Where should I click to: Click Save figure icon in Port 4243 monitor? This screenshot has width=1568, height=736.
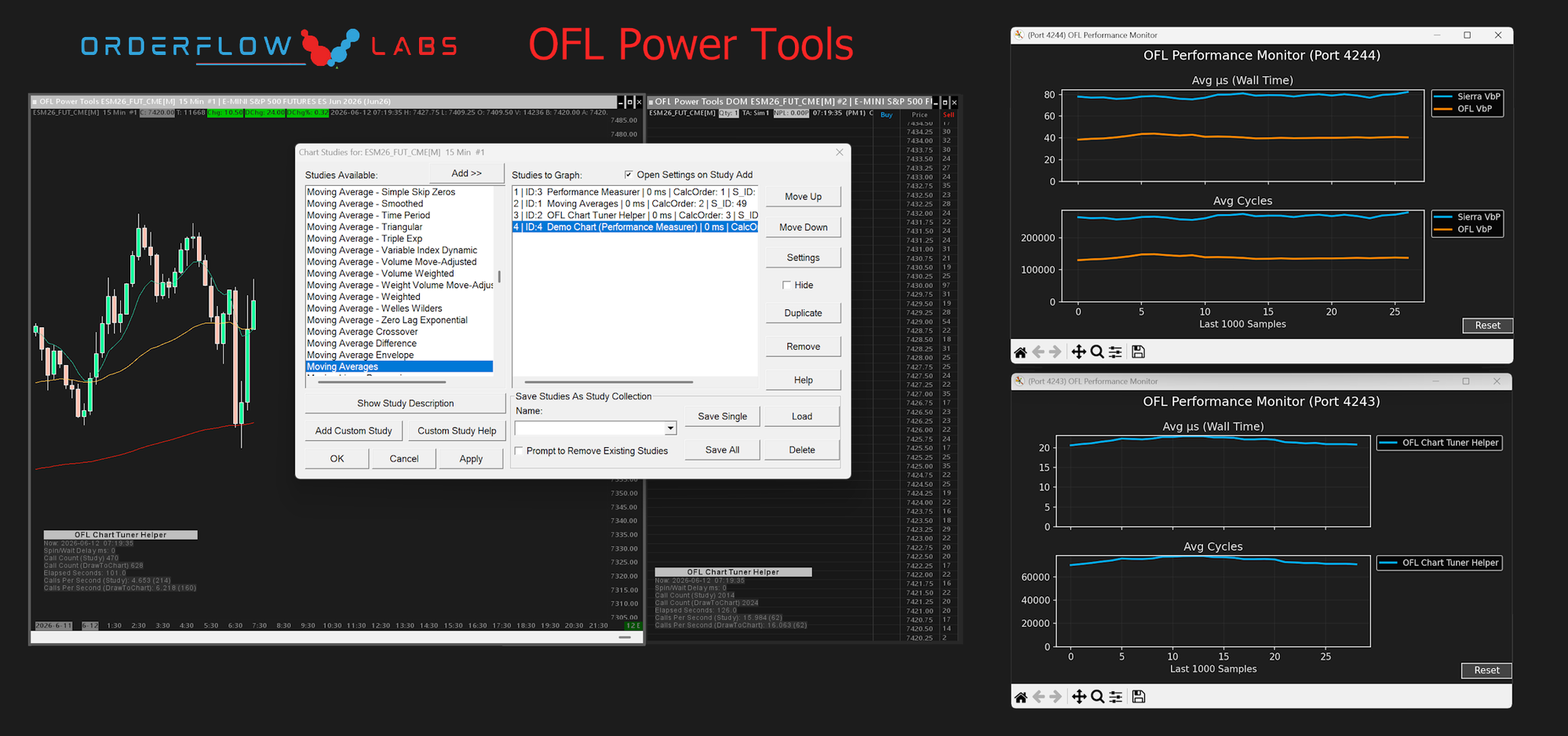1139,697
